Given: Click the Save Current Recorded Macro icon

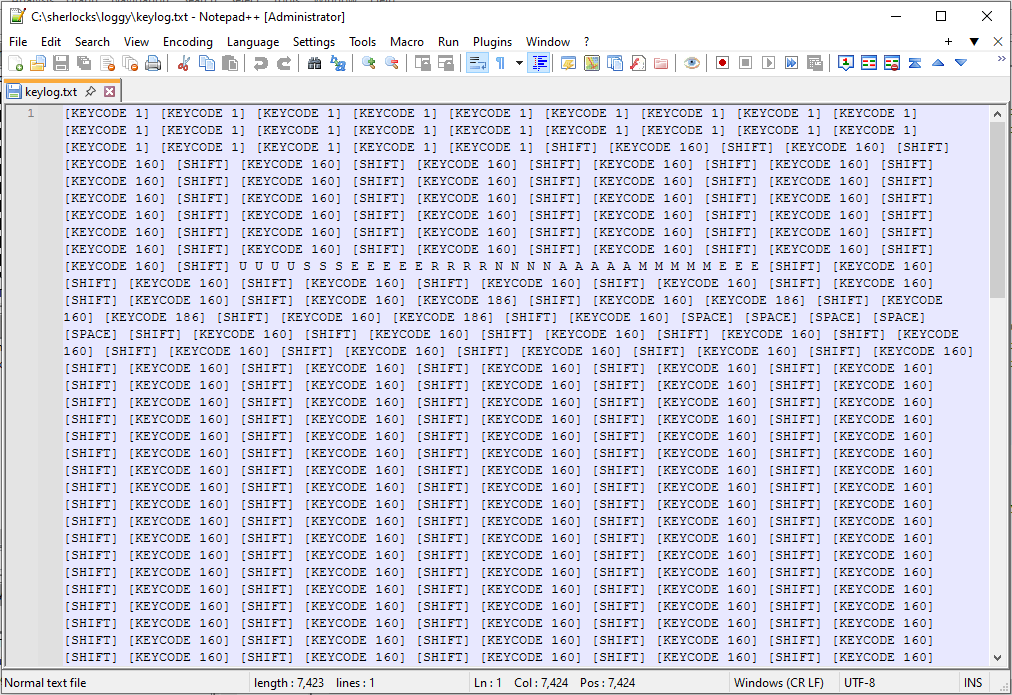Looking at the screenshot, I should coord(815,63).
